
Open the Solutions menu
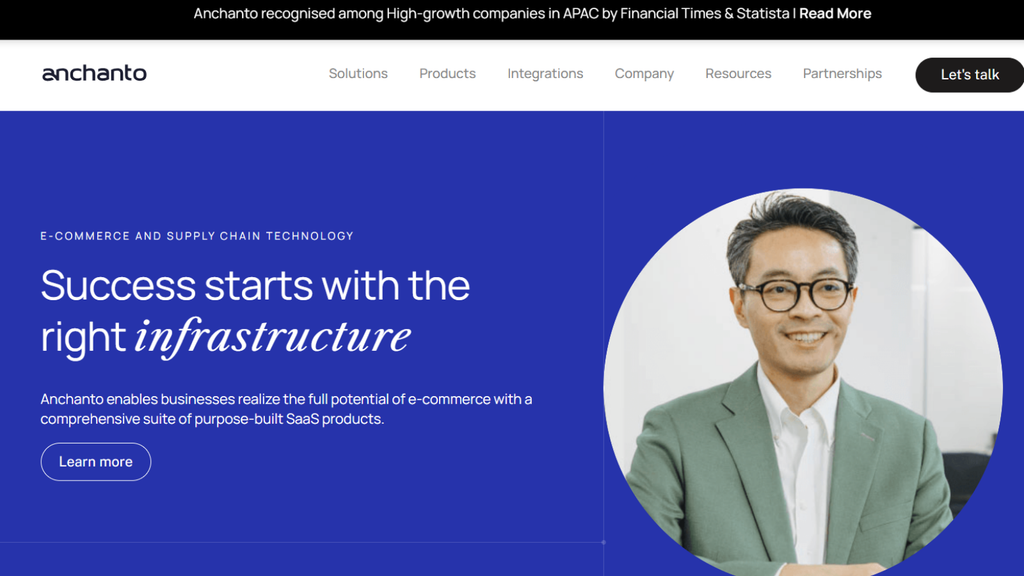(358, 73)
